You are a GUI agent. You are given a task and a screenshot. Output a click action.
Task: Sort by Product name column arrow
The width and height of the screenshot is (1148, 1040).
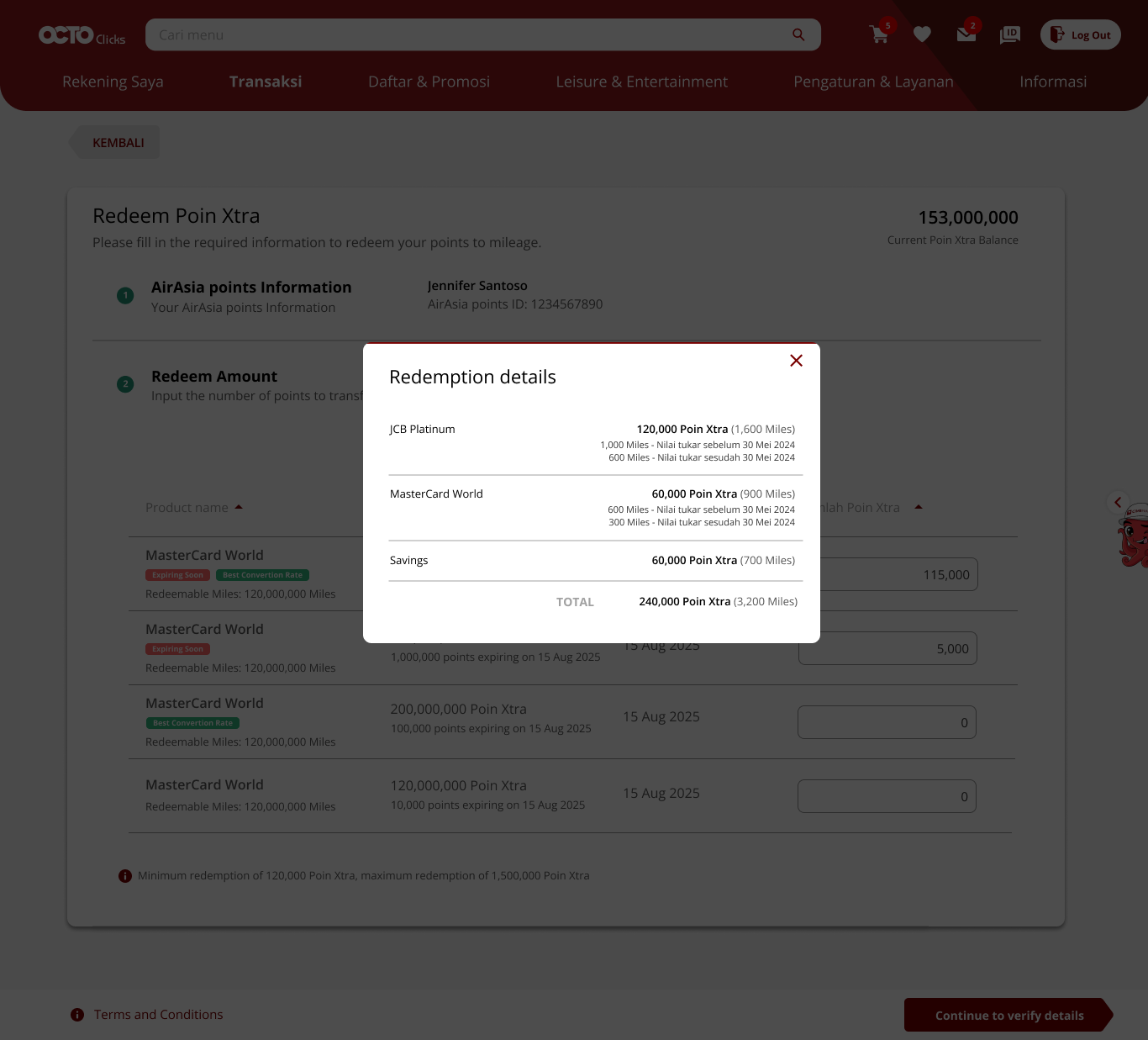point(239,507)
